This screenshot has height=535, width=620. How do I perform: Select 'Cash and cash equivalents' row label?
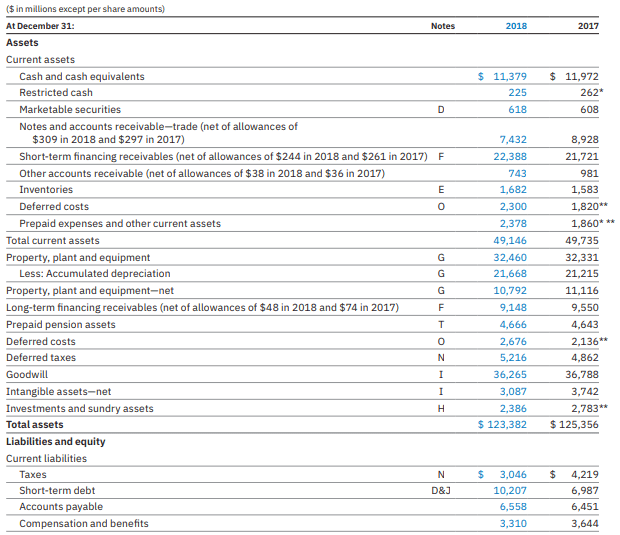82,76
